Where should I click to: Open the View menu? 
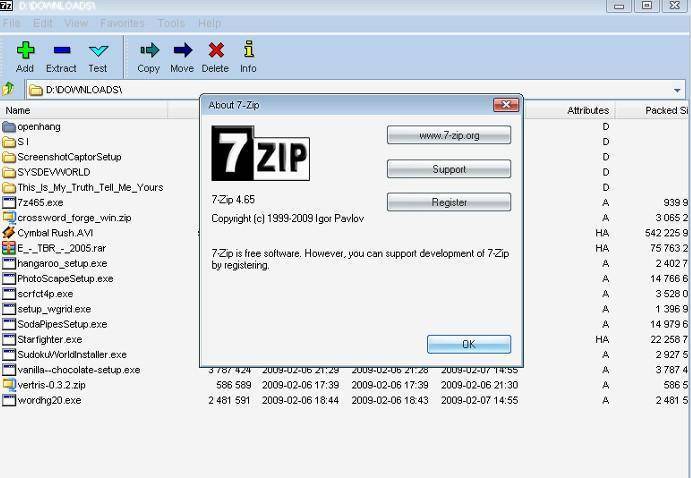[76, 23]
